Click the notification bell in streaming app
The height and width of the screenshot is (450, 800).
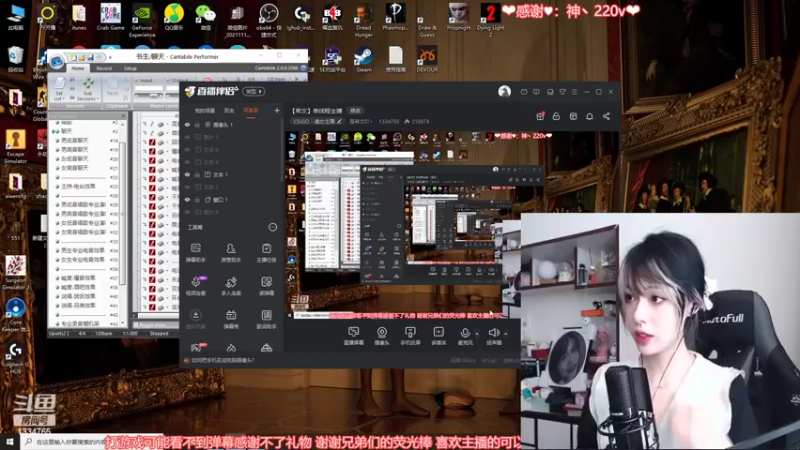589,116
